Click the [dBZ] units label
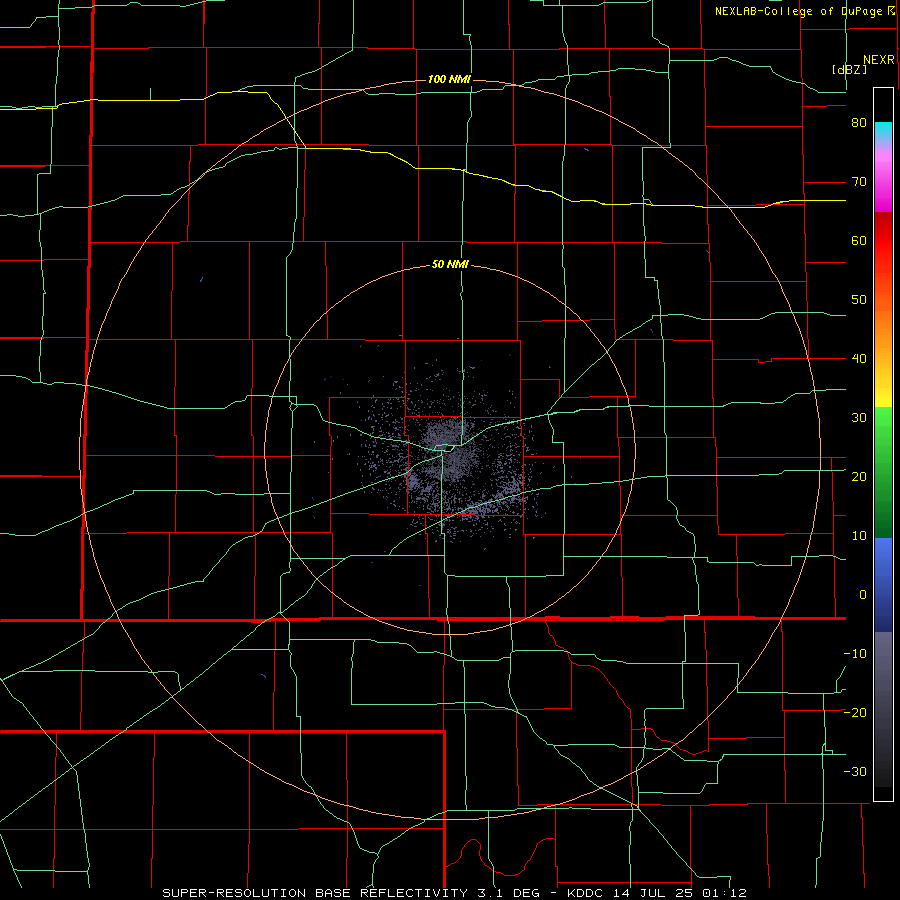 click(x=849, y=69)
